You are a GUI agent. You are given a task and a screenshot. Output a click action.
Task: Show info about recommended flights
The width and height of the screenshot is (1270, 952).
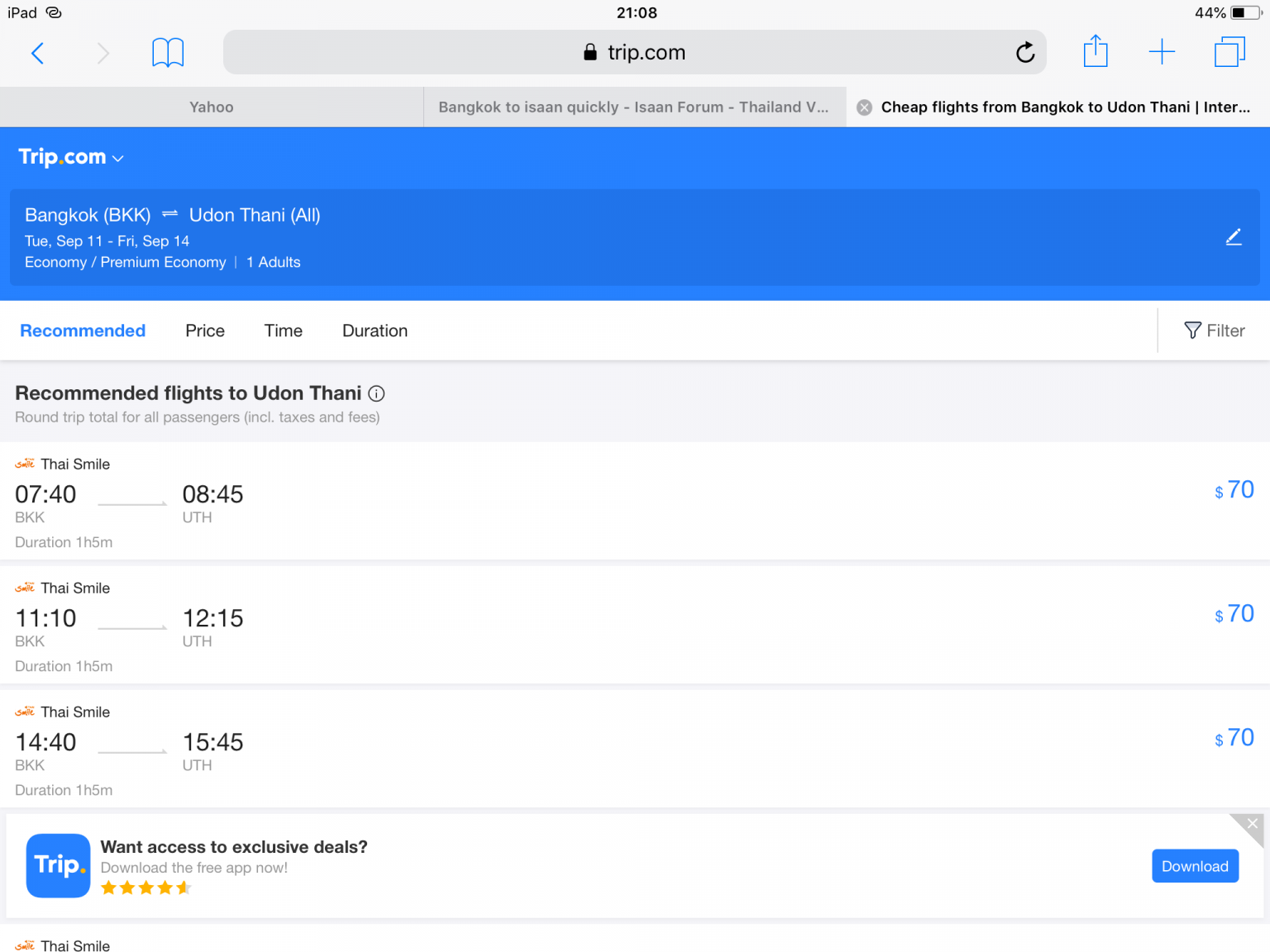coord(376,393)
